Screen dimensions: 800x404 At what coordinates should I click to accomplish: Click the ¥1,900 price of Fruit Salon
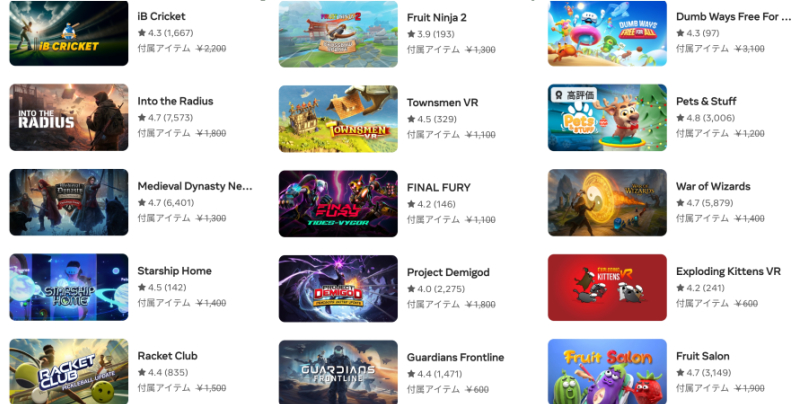tap(749, 389)
